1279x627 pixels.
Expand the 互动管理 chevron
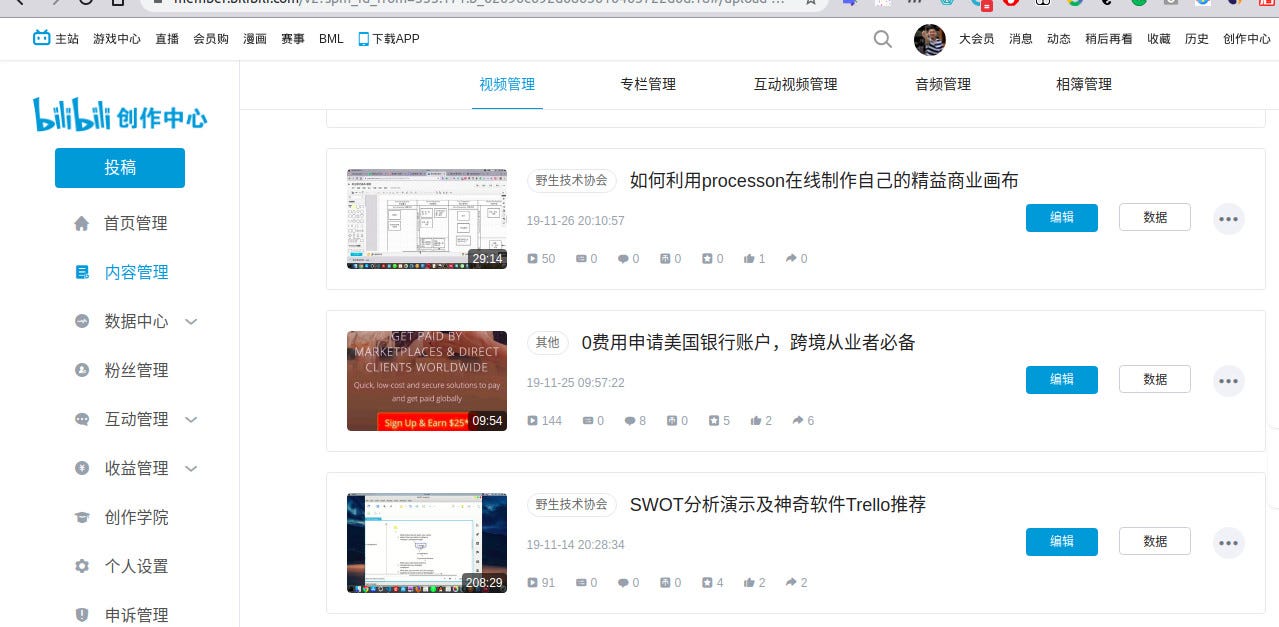tap(192, 420)
